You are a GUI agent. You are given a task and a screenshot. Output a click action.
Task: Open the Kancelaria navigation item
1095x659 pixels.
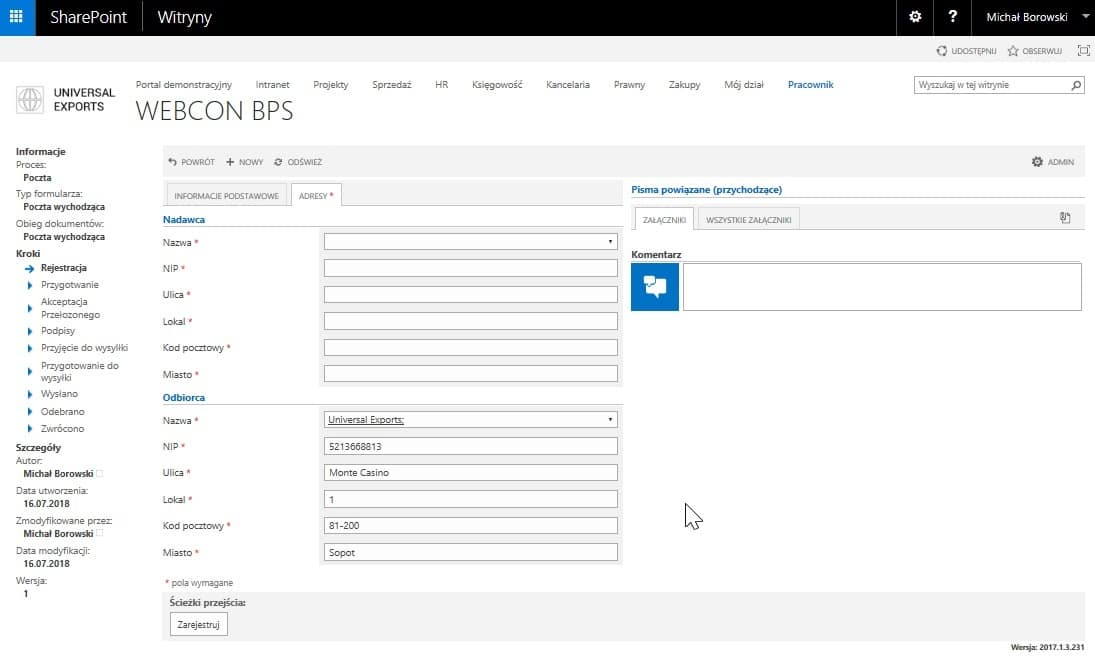click(568, 84)
